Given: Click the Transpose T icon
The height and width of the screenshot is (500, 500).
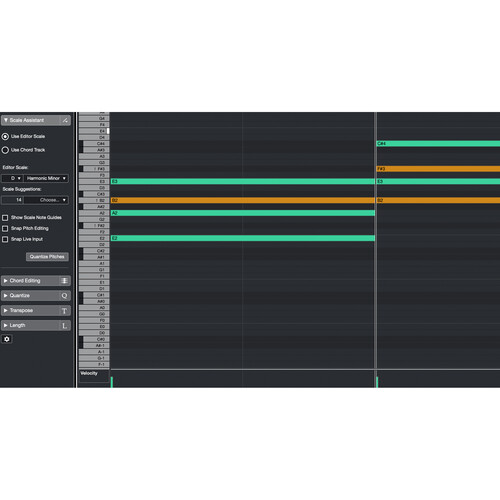Looking at the screenshot, I should tap(64, 311).
